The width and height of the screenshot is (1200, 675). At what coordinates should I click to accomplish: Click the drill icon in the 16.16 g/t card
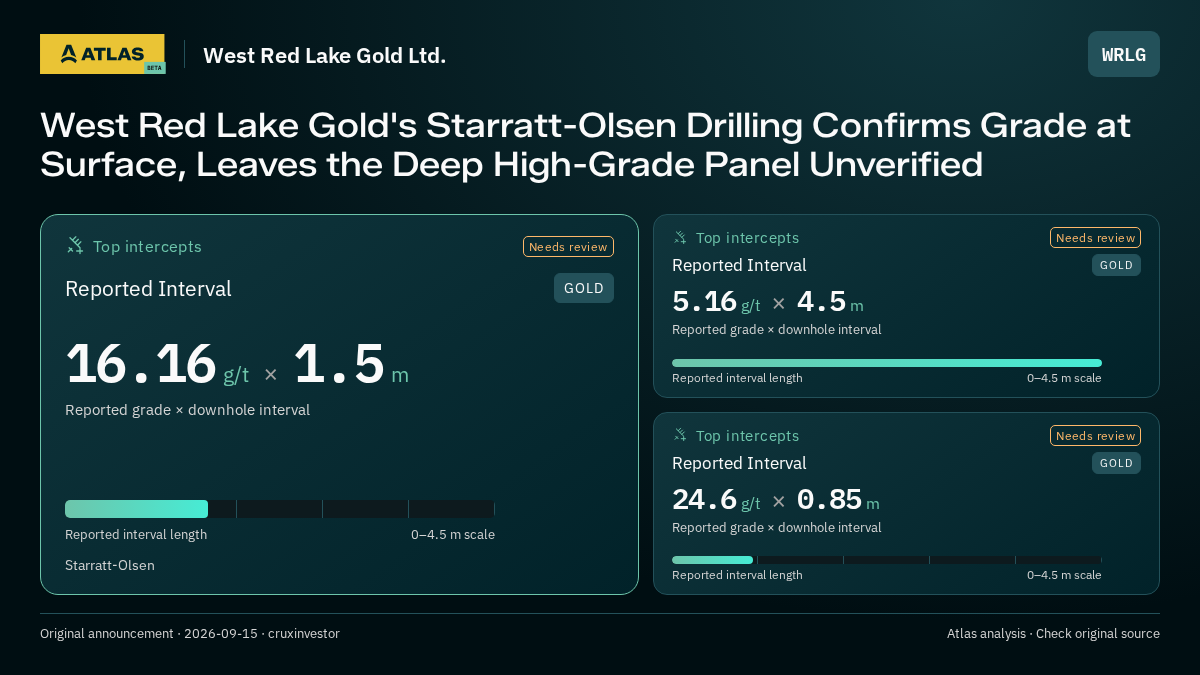(74, 246)
